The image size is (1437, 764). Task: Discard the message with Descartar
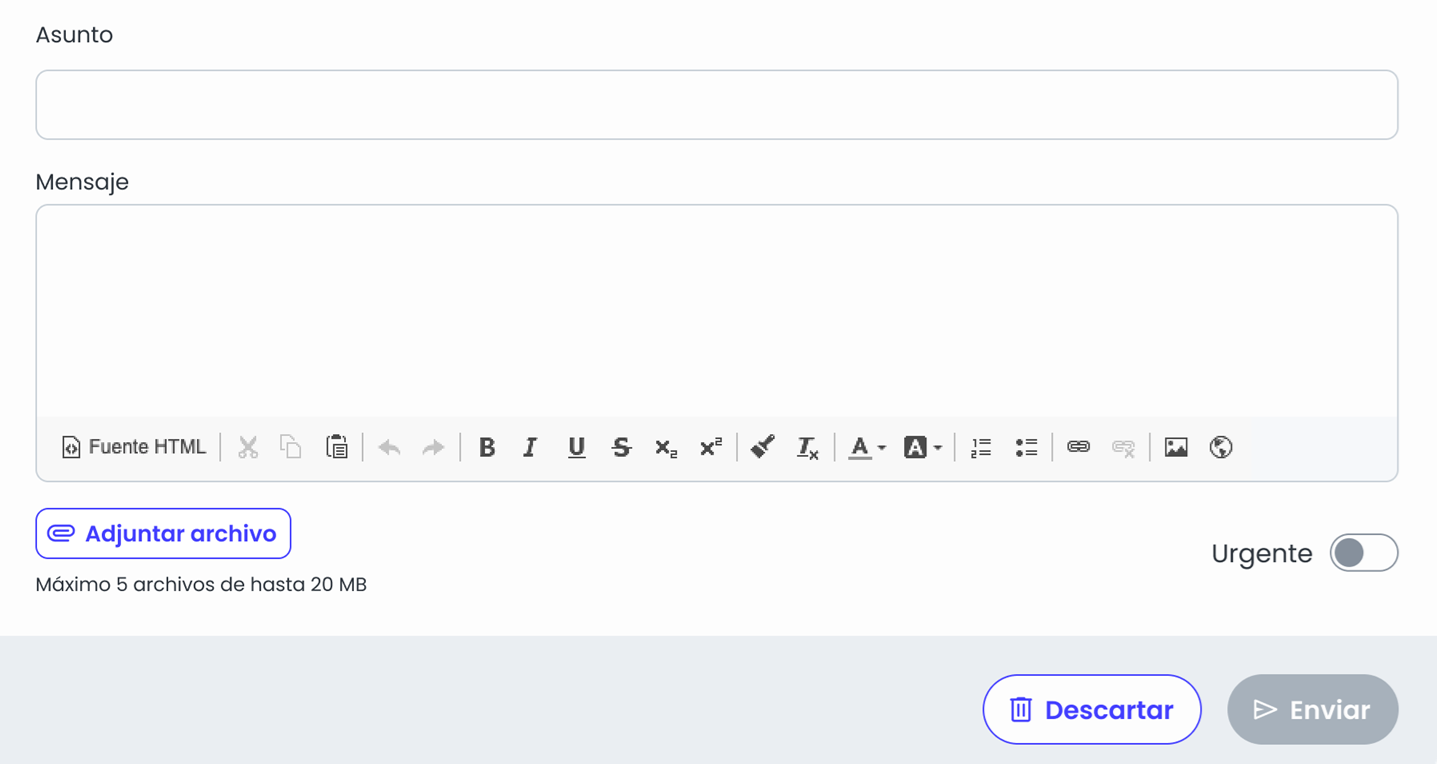point(1092,710)
